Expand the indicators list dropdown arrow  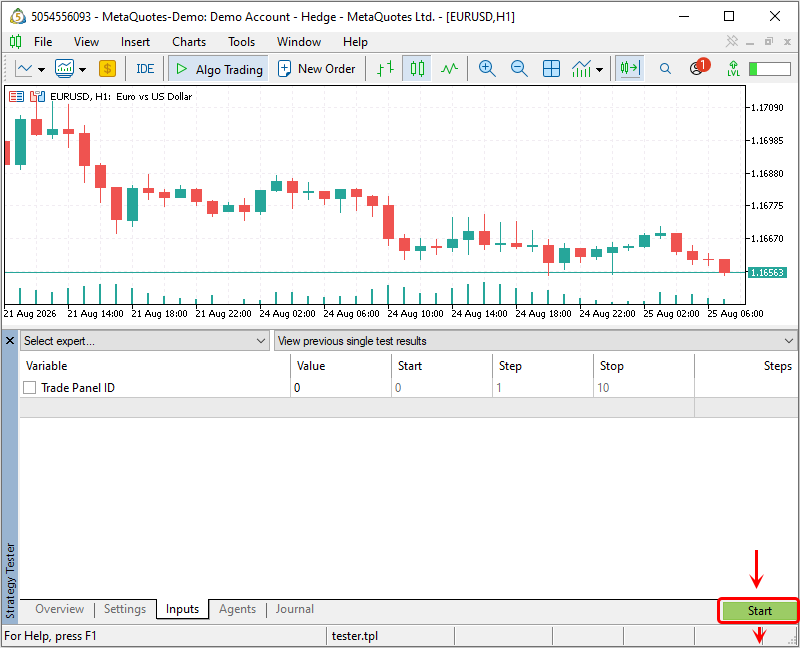[x=82, y=69]
